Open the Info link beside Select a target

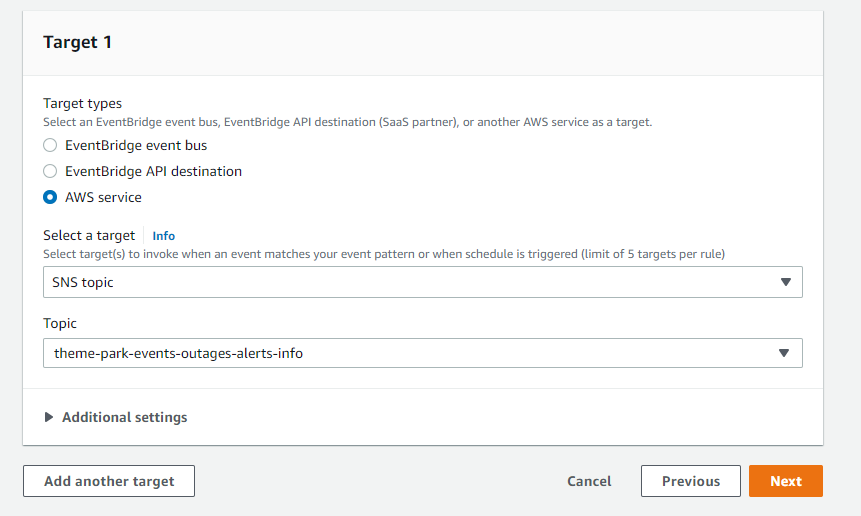164,236
